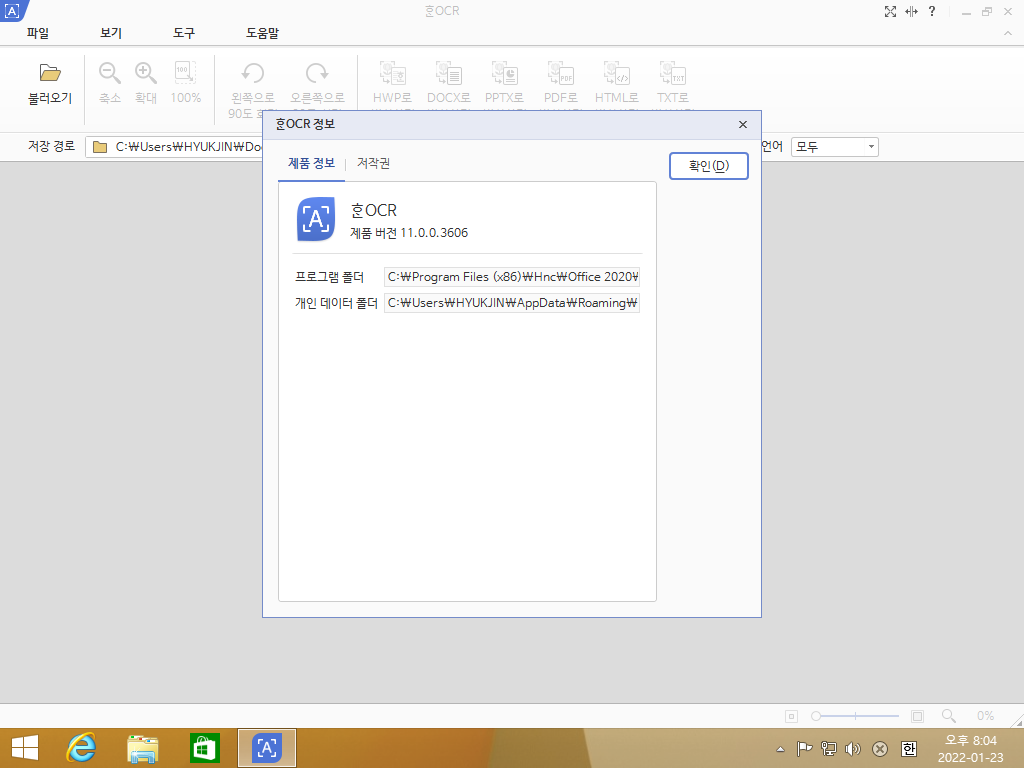Click the 한OCR taskbar button

[x=266, y=748]
